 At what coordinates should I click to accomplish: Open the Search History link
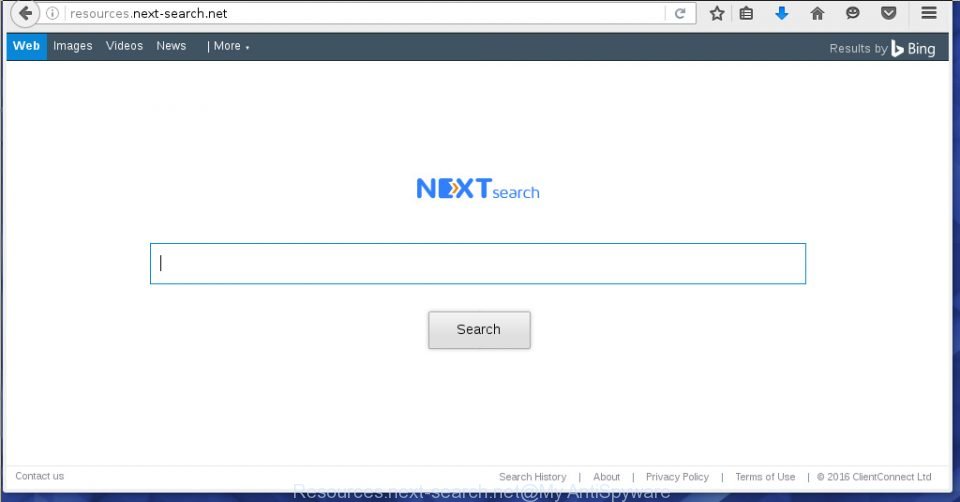click(x=532, y=476)
